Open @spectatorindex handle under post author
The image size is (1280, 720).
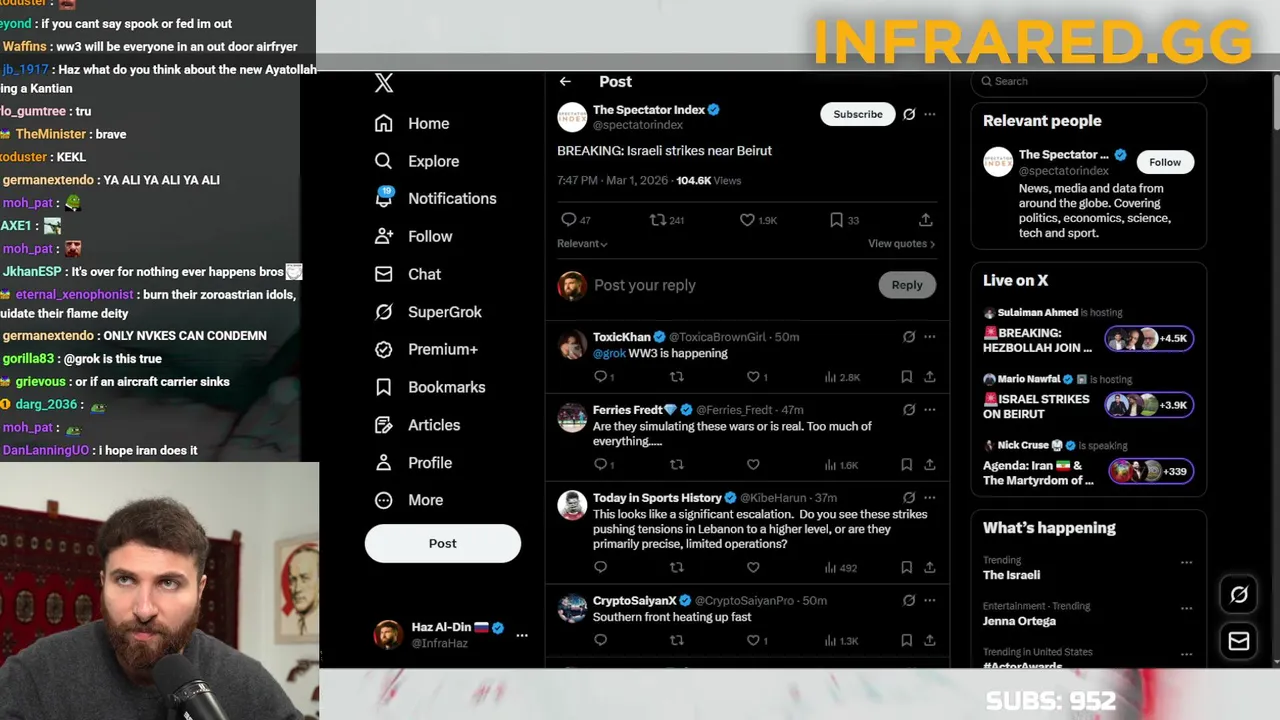click(638, 125)
